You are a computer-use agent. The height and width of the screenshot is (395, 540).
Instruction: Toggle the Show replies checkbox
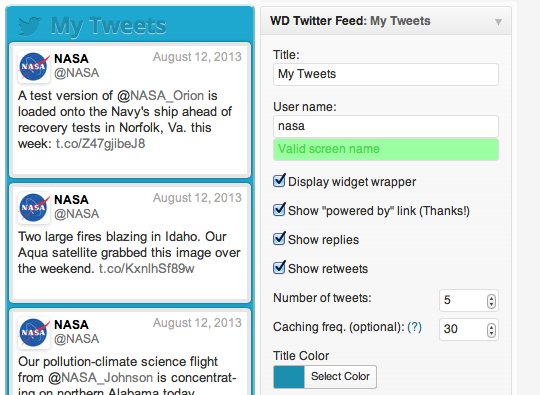(x=279, y=238)
